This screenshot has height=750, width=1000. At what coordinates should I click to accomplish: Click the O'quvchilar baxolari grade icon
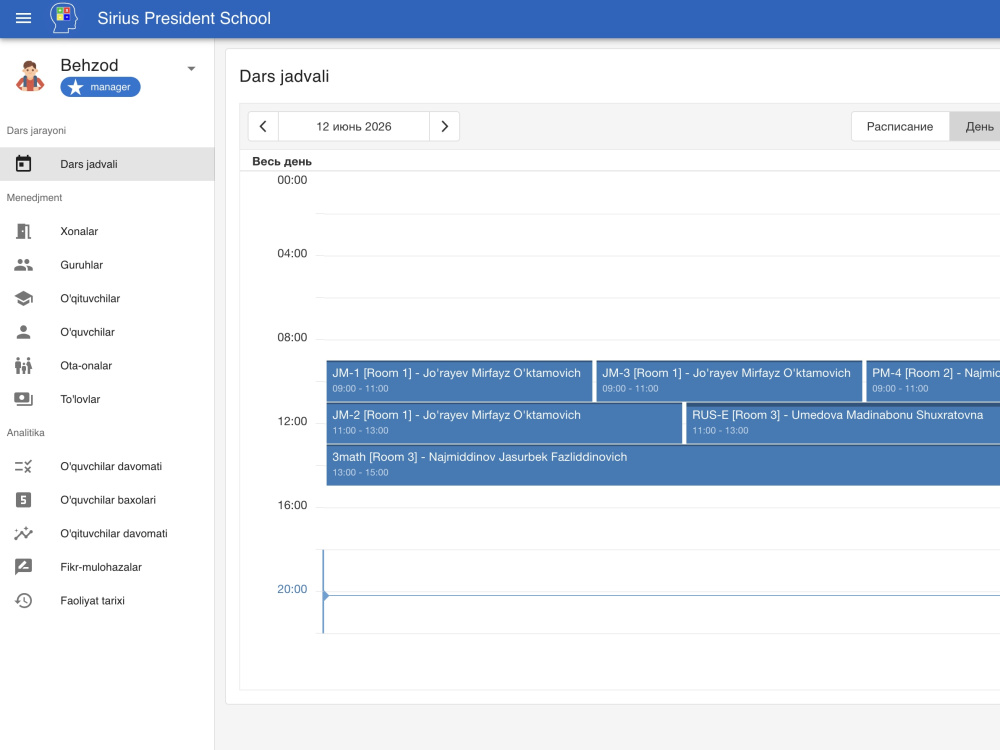24,500
